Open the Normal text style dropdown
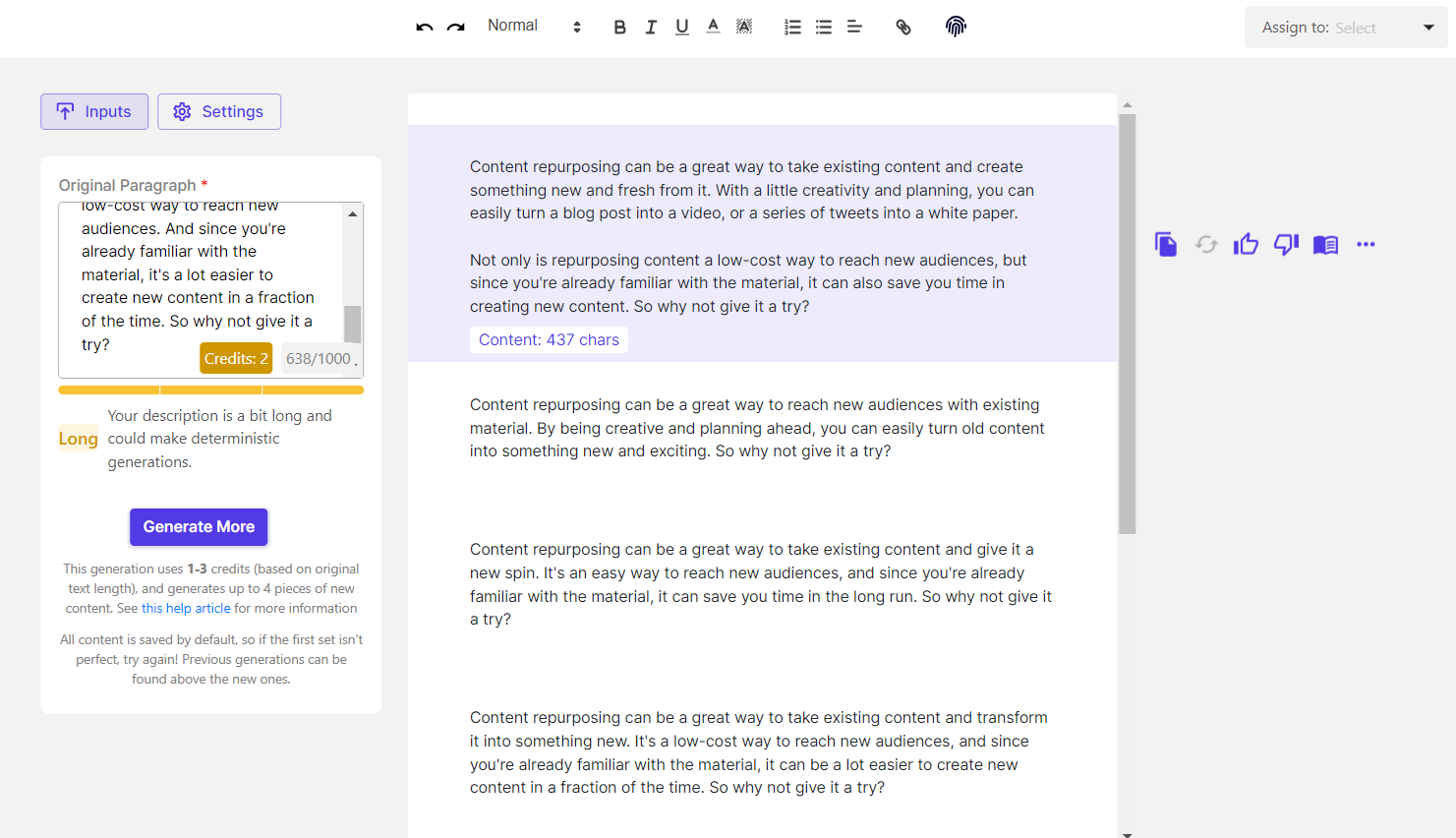The image size is (1456, 838). tap(534, 27)
